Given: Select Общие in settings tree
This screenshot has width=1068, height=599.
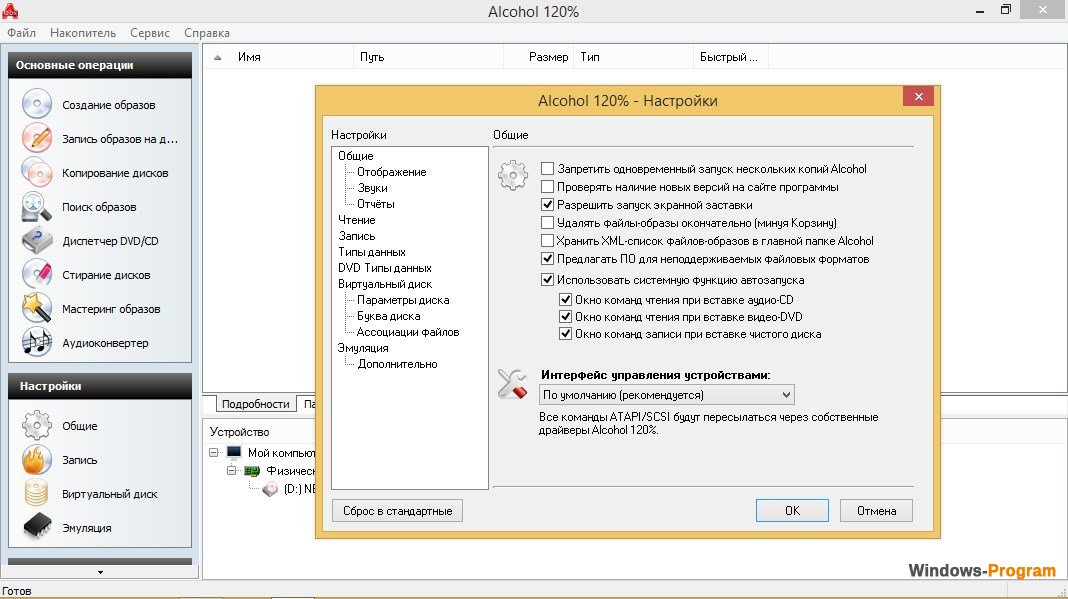Looking at the screenshot, I should [356, 156].
